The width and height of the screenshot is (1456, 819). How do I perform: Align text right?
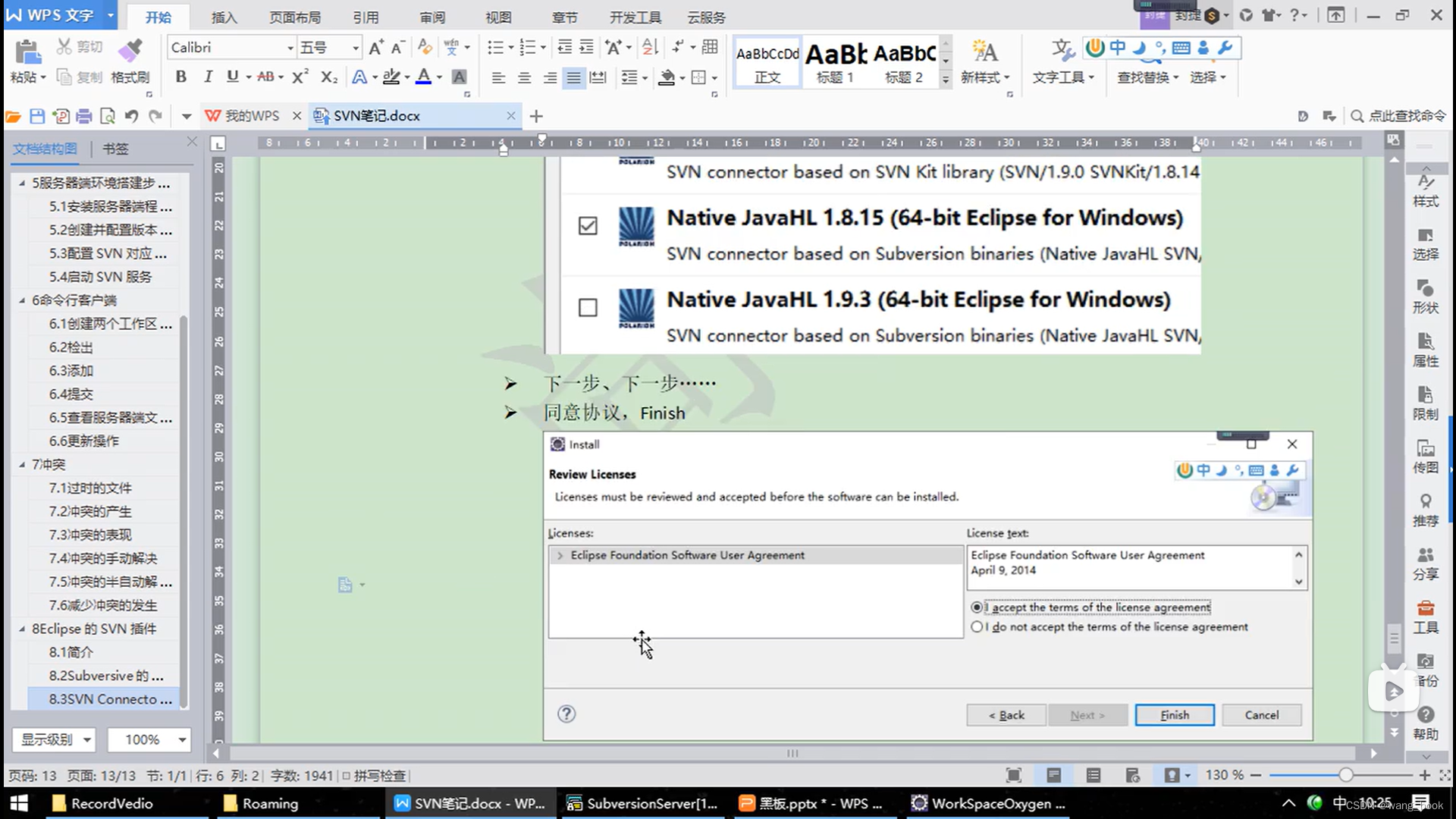(550, 77)
